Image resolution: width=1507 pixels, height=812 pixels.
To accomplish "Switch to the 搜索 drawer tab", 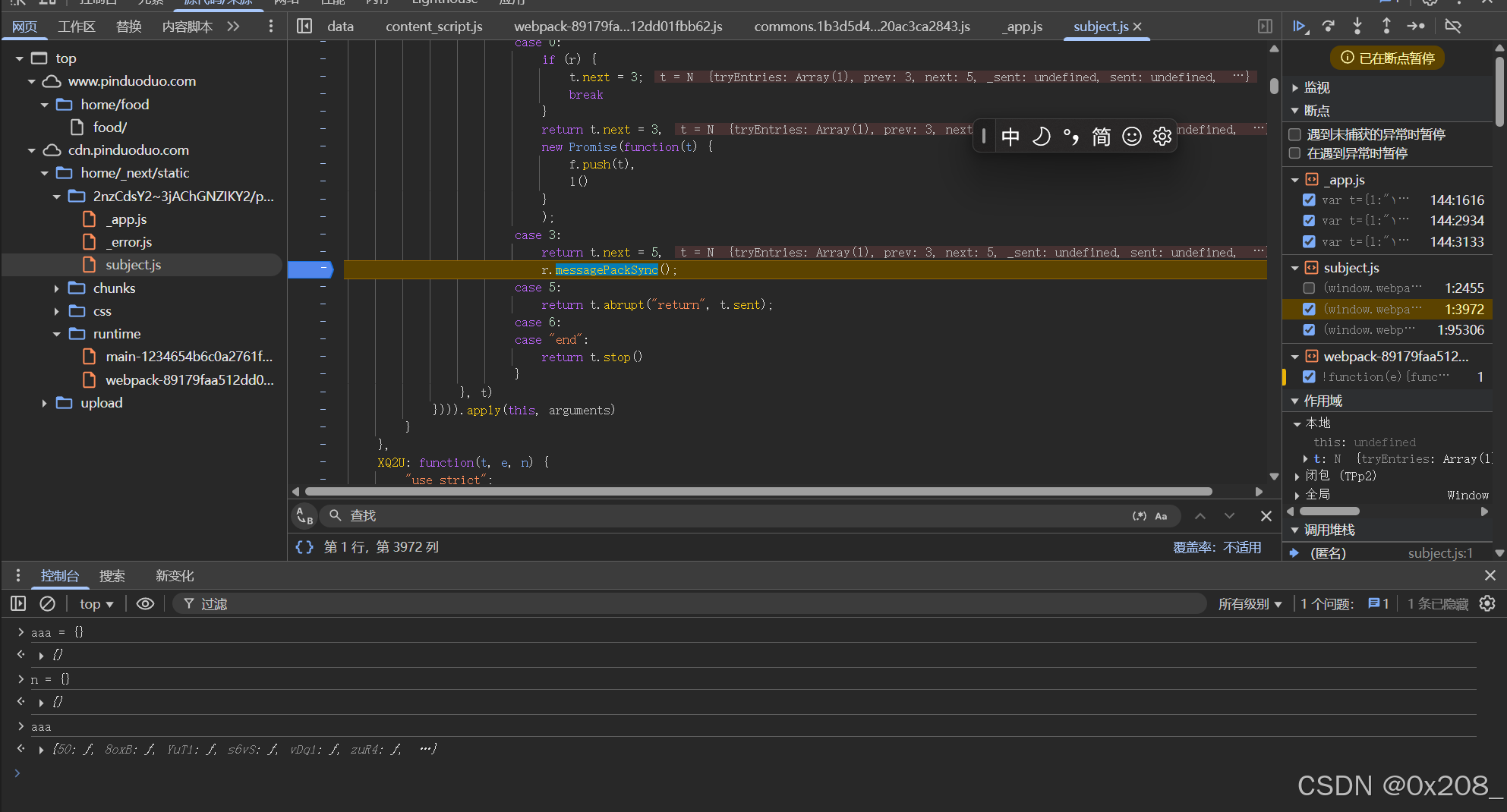I will click(x=112, y=576).
